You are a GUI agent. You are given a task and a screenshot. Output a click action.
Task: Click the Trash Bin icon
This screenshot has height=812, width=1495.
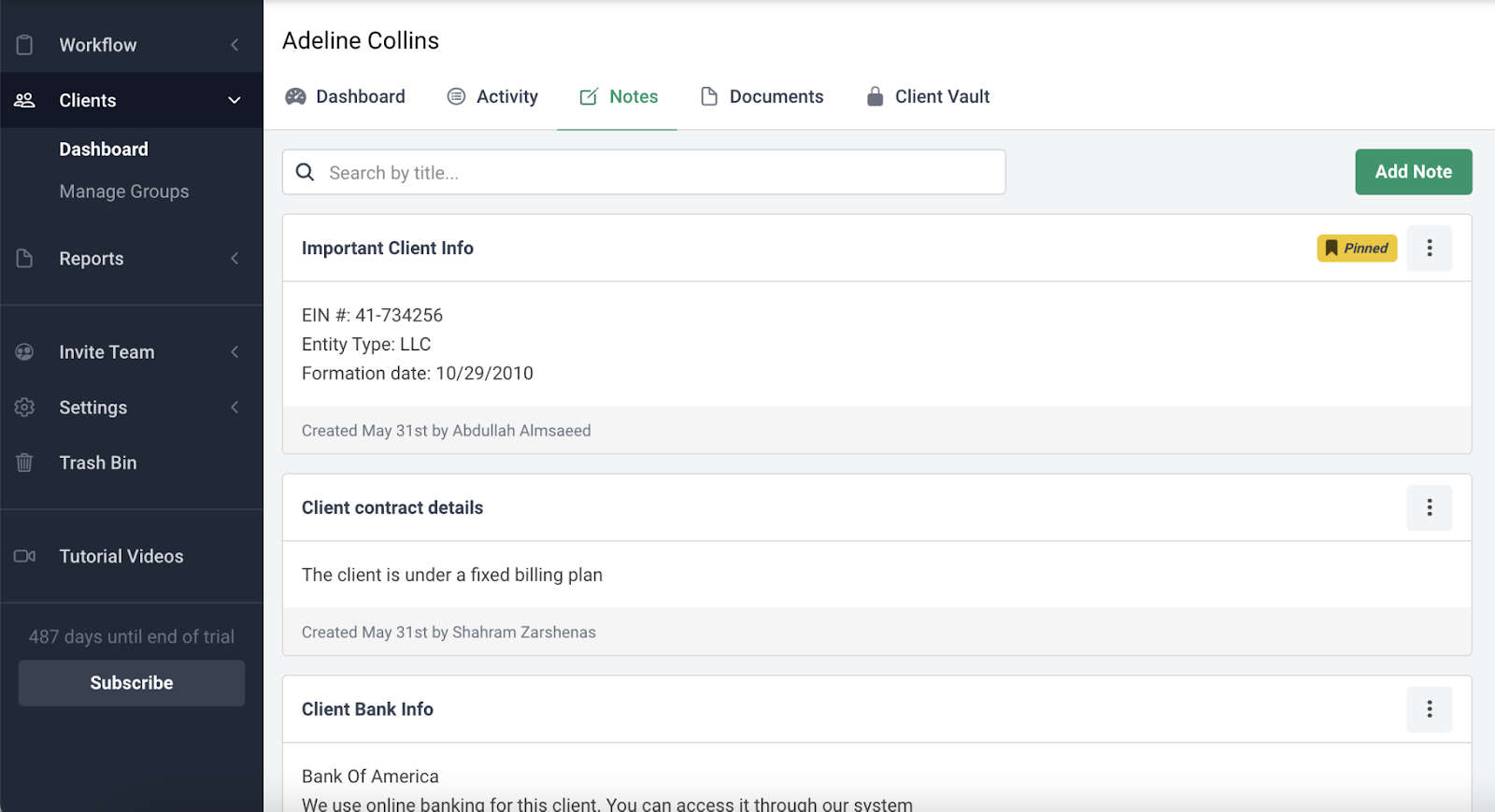(x=25, y=463)
